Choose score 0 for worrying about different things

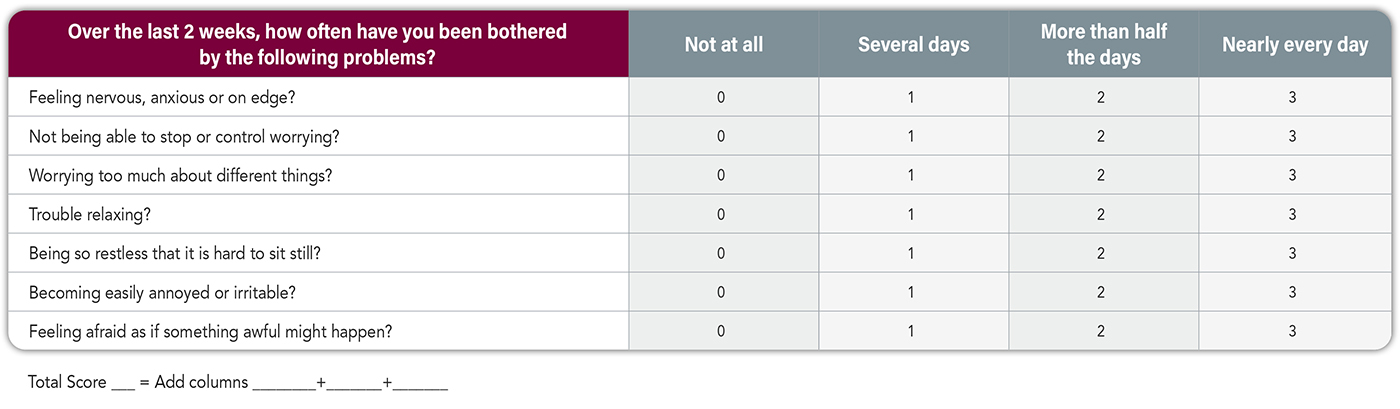(x=721, y=176)
